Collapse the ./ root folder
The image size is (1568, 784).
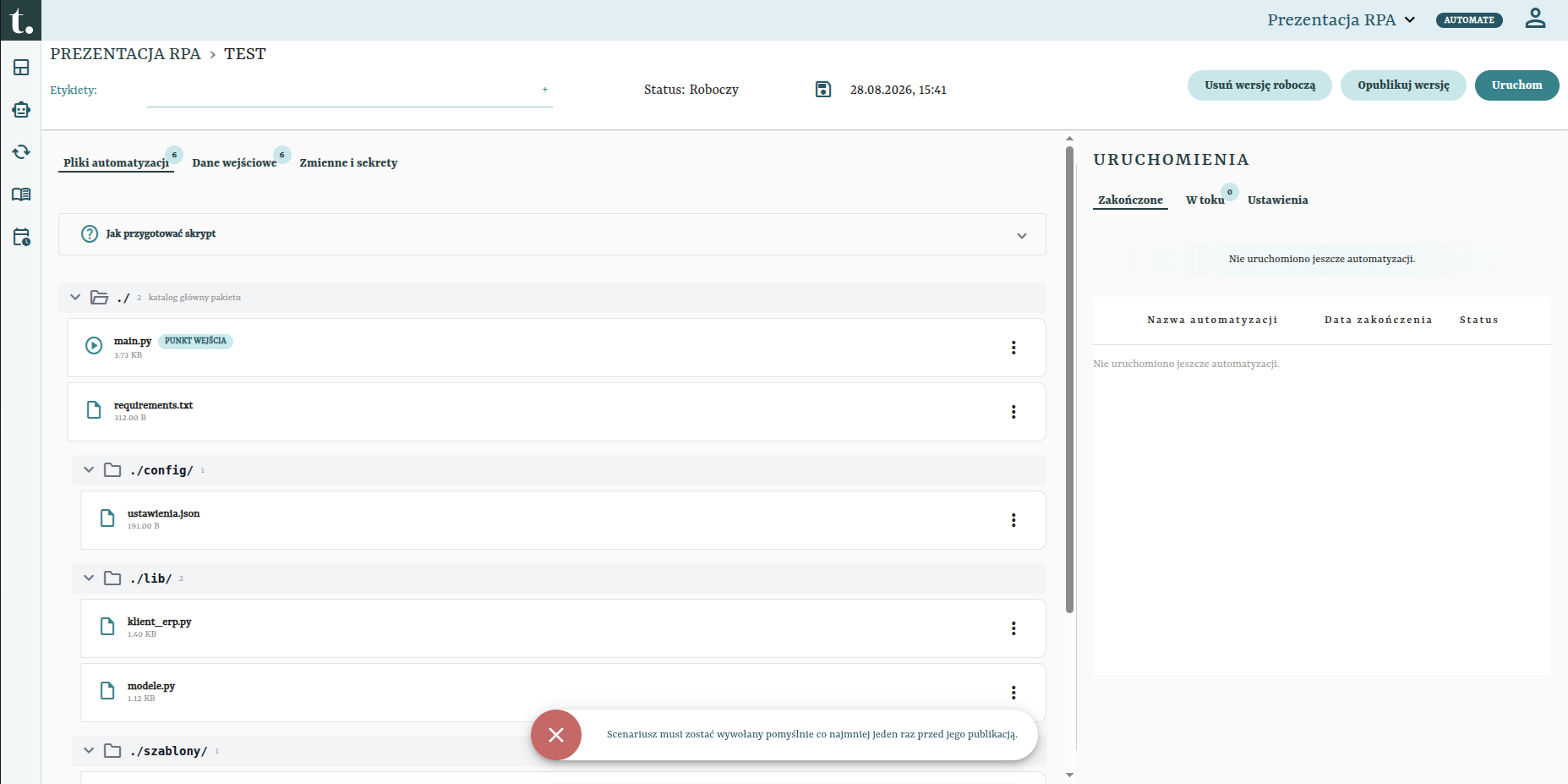(x=75, y=298)
